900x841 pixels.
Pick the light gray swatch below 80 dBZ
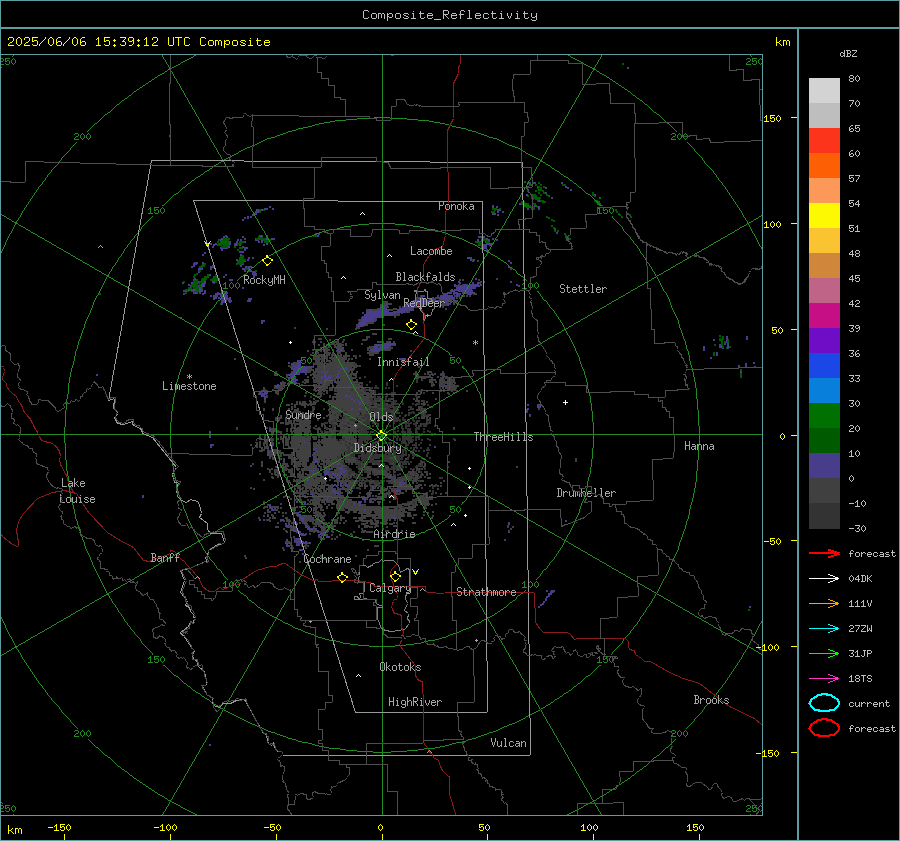[824, 90]
